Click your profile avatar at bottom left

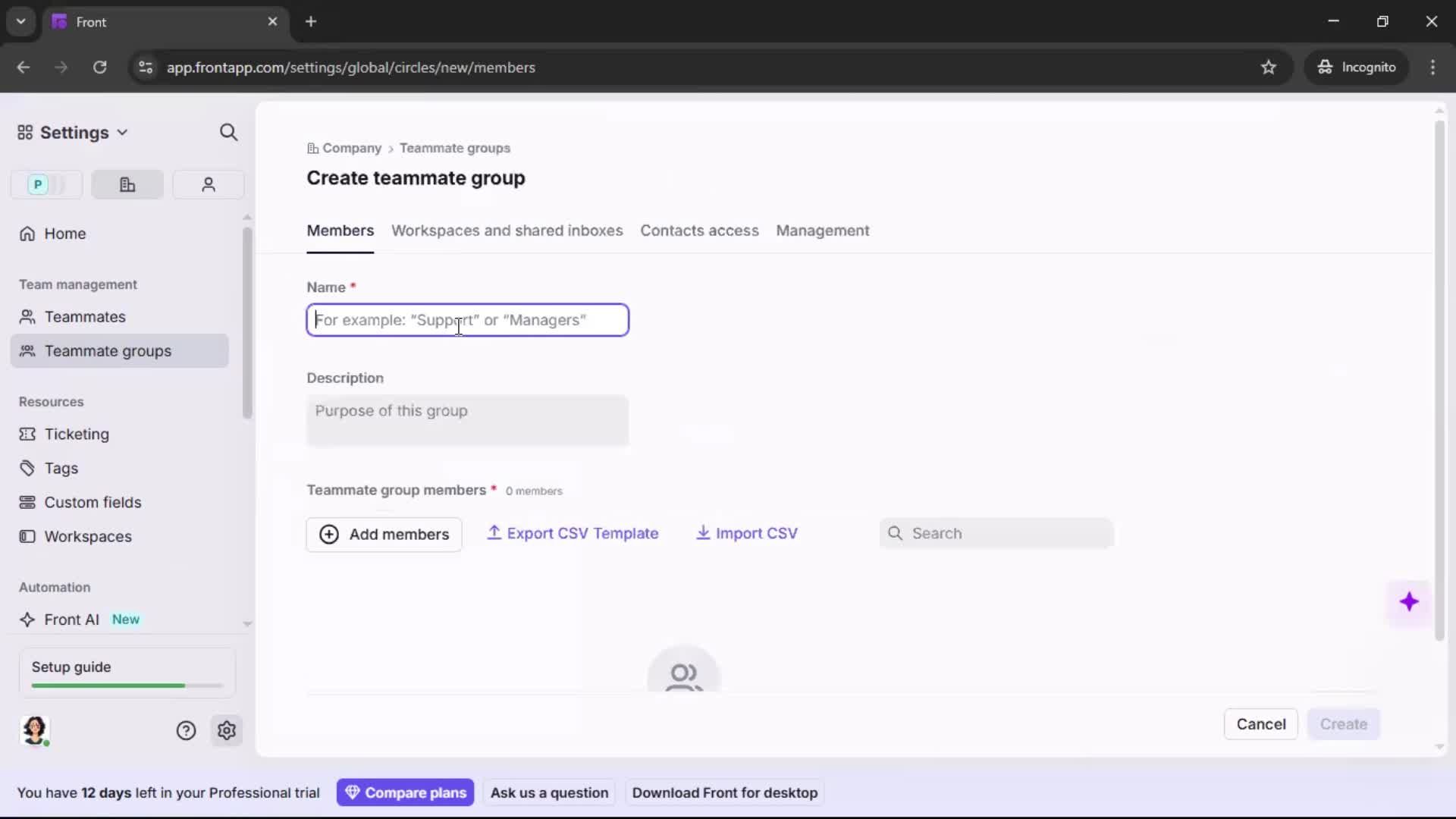(x=35, y=730)
